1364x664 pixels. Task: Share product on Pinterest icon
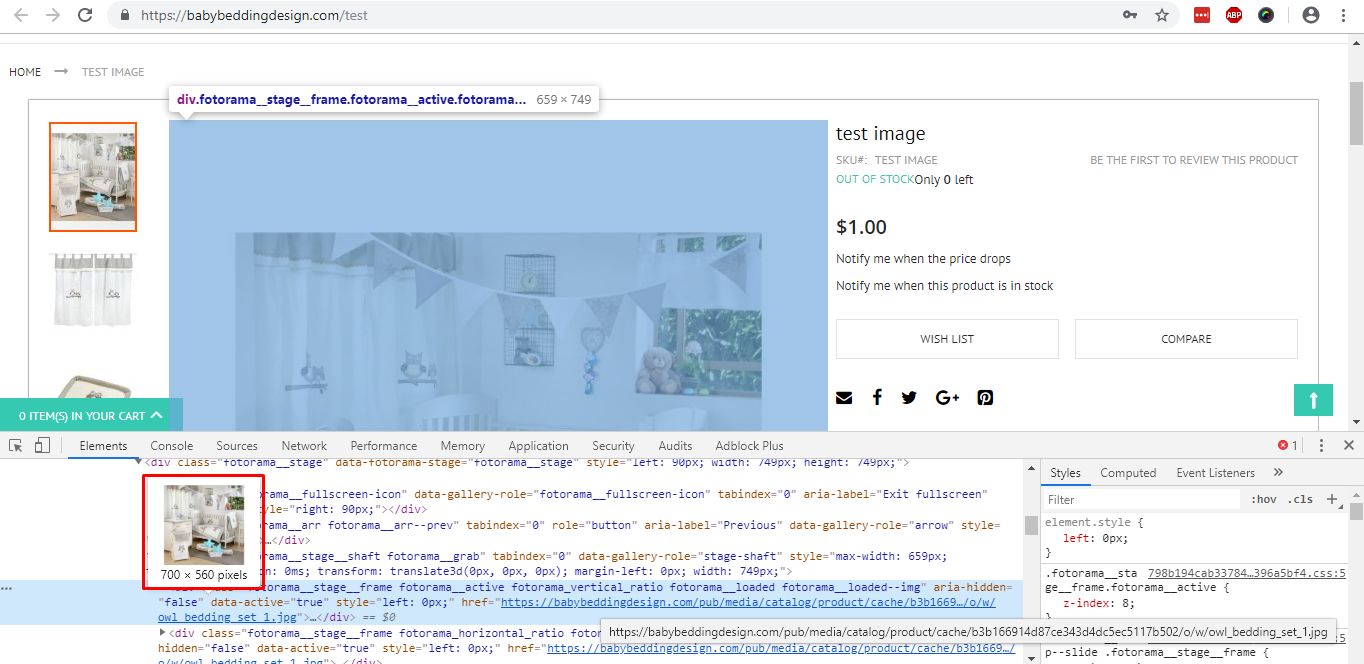985,398
